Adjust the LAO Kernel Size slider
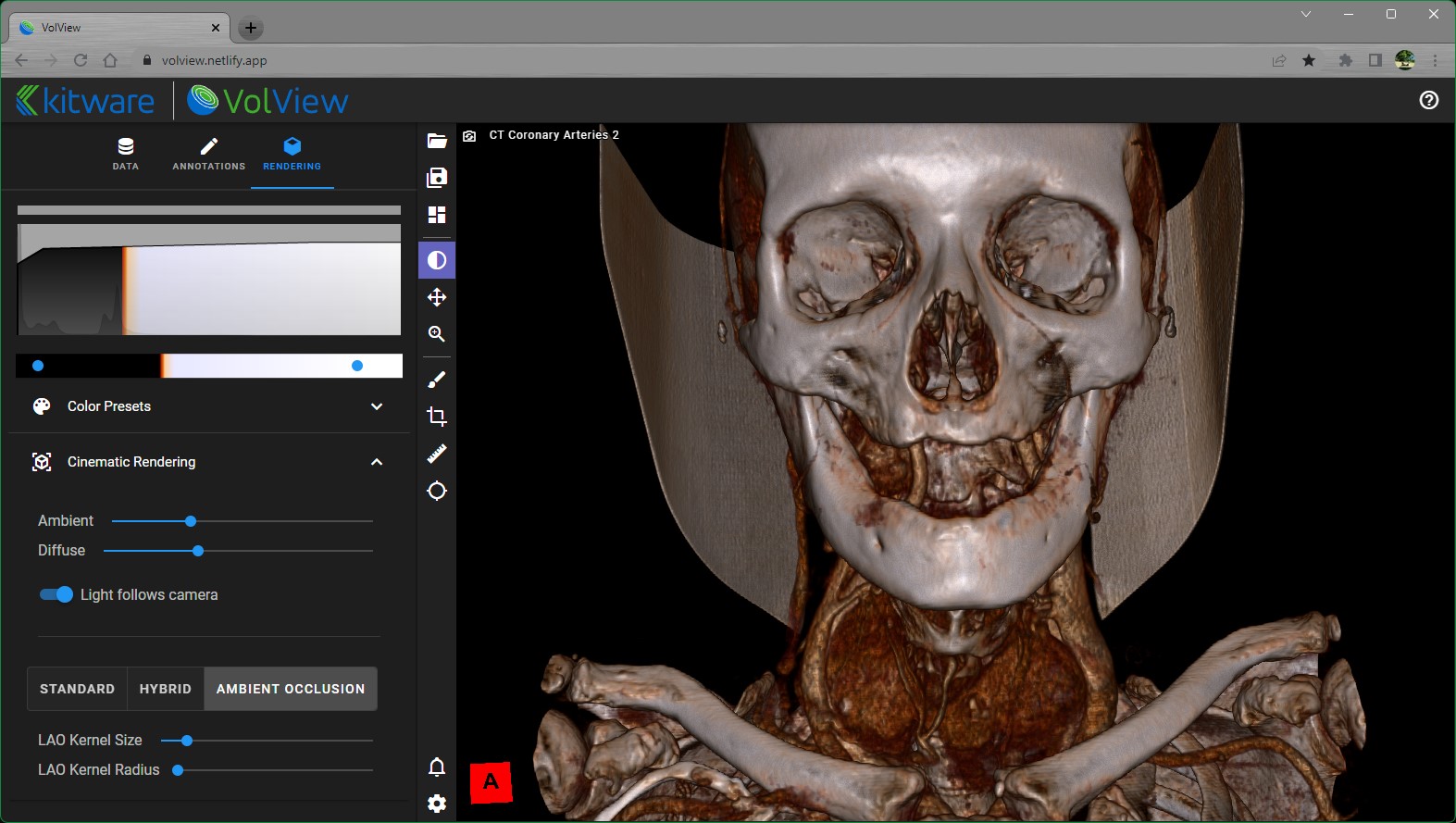Image resolution: width=1456 pixels, height=823 pixels. coord(267,741)
